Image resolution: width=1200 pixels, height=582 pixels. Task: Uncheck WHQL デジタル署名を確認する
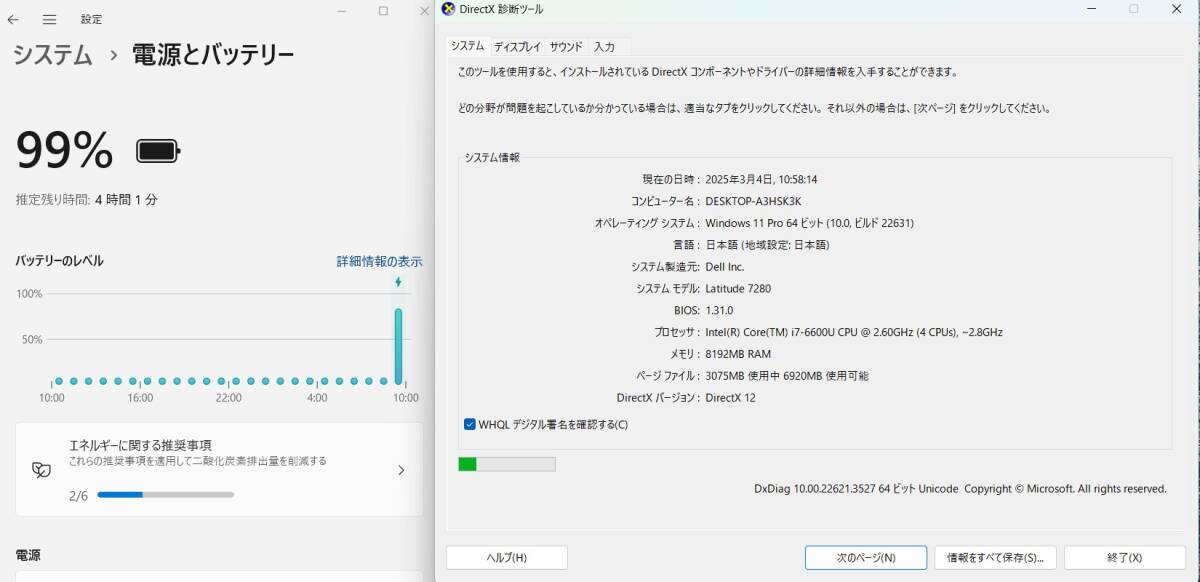[469, 424]
